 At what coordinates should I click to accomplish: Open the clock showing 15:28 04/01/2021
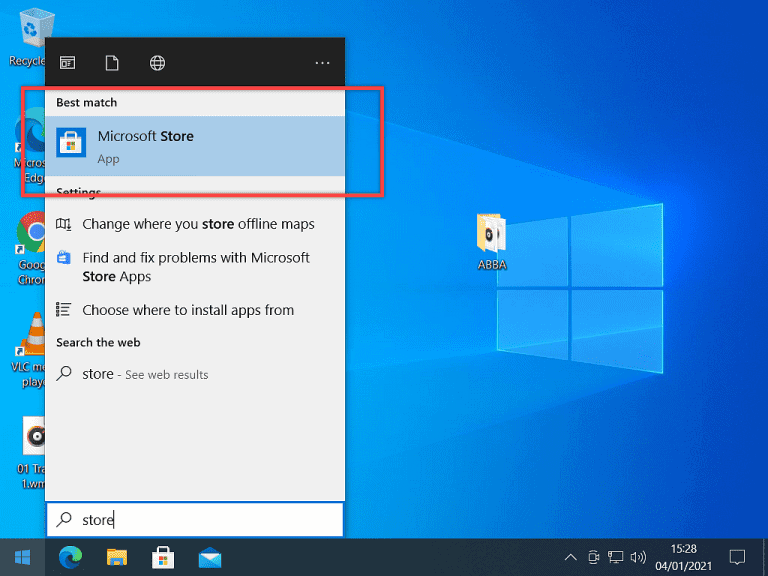(x=683, y=557)
